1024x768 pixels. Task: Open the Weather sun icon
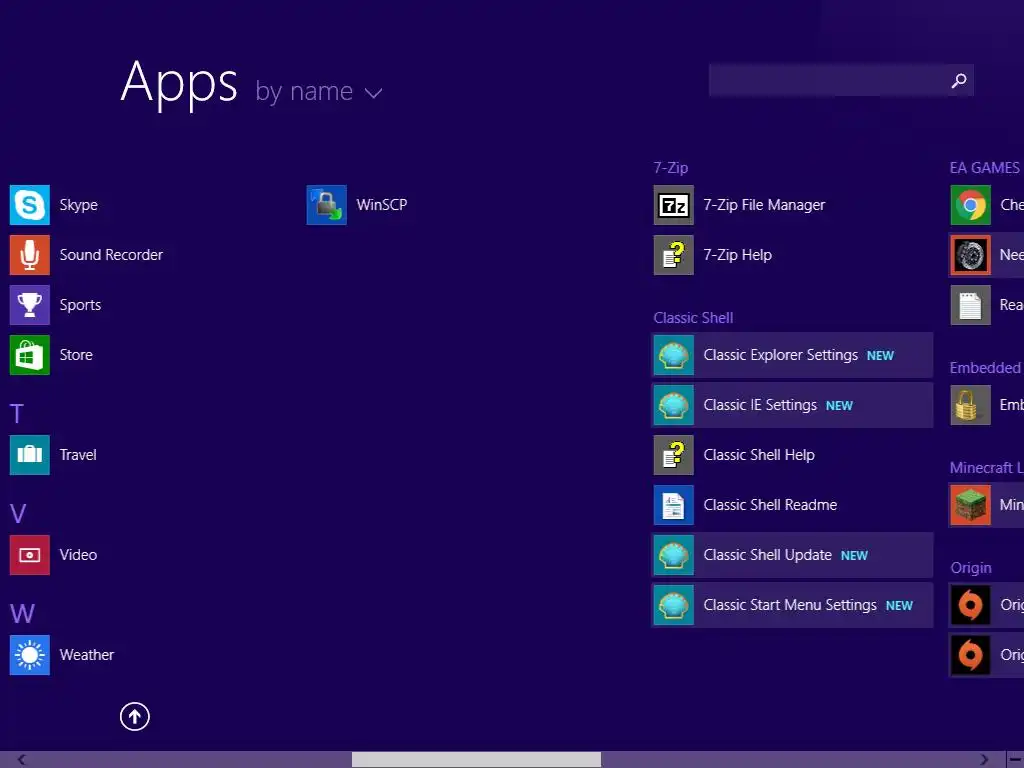coord(29,655)
